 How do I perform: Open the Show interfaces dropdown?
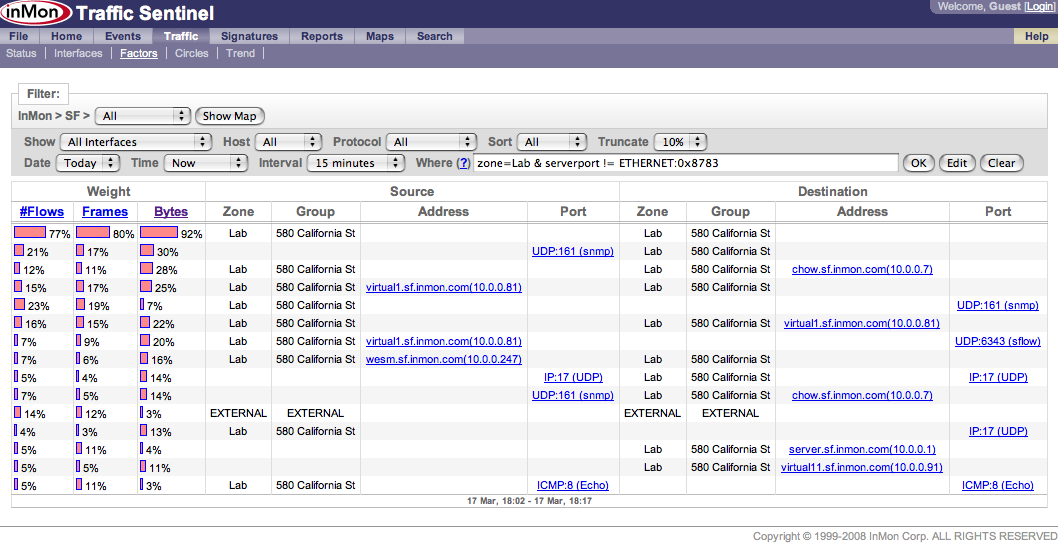coord(136,142)
